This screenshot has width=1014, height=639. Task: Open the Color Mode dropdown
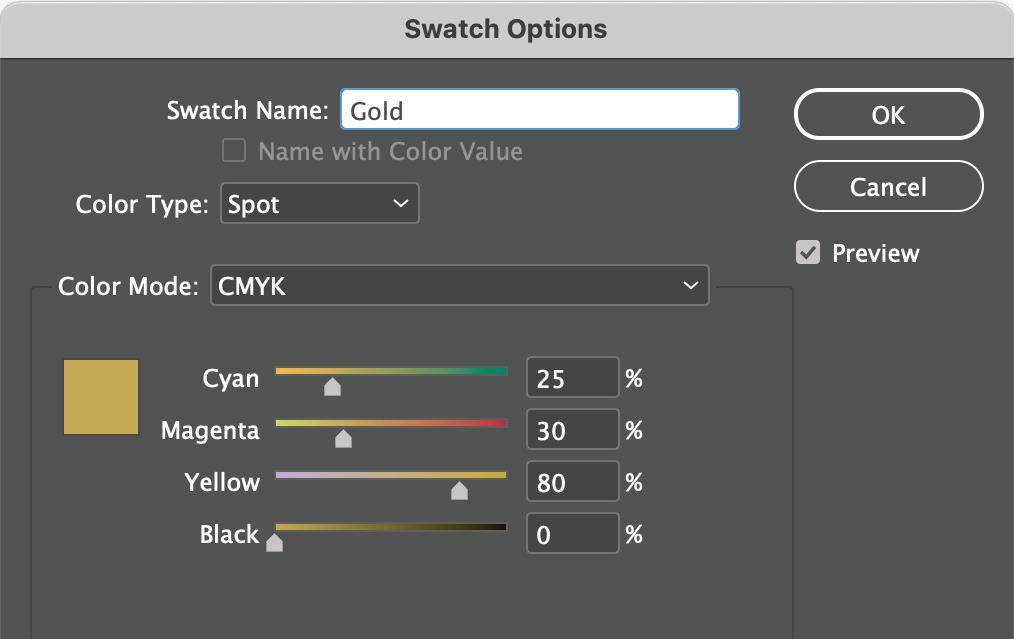point(459,286)
